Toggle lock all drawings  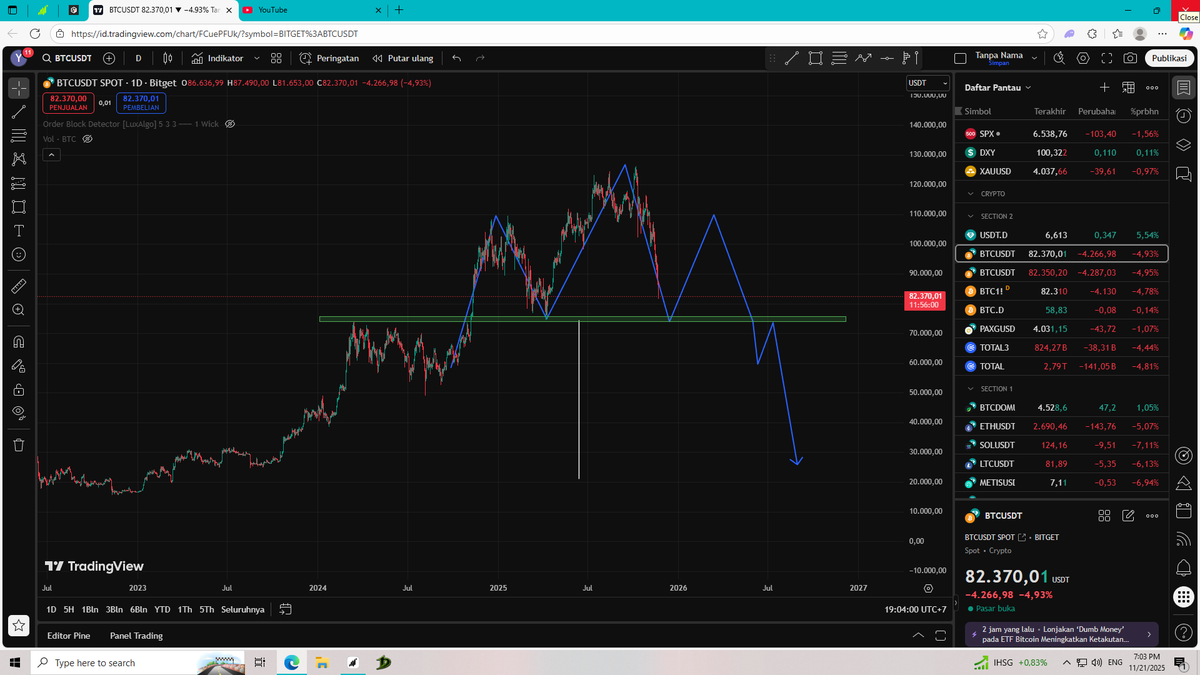pyautogui.click(x=18, y=389)
